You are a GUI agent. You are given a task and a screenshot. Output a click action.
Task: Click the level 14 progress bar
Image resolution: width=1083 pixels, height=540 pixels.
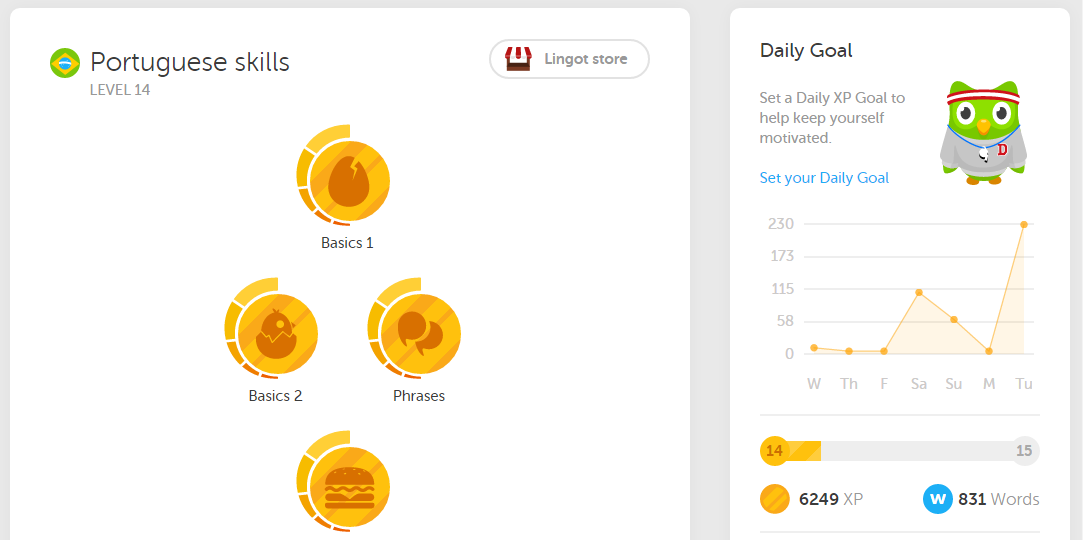pyautogui.click(x=899, y=452)
